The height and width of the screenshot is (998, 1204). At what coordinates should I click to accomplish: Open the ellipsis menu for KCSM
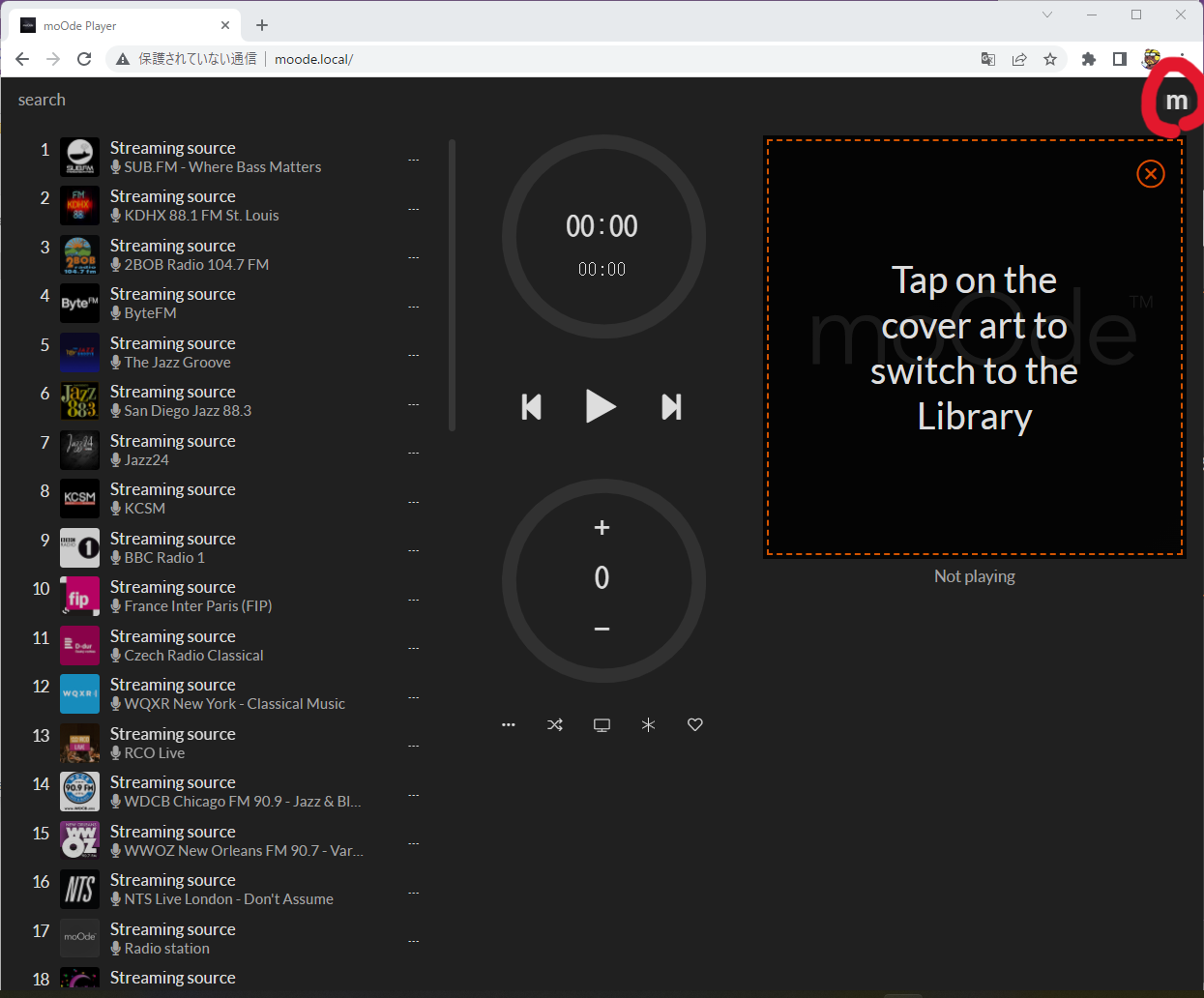(x=413, y=502)
